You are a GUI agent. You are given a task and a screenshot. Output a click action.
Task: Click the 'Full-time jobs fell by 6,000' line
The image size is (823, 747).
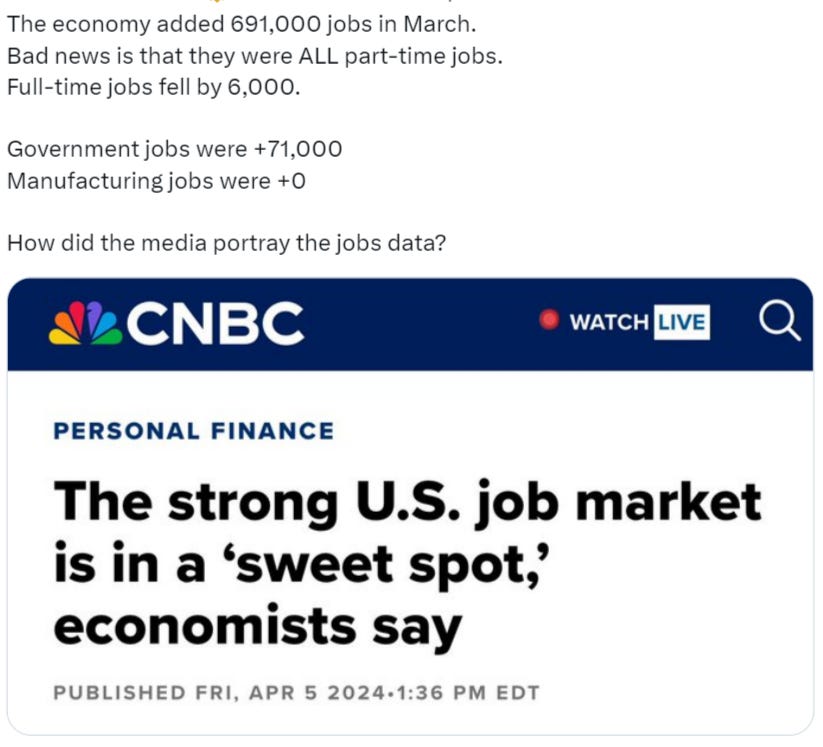pyautogui.click(x=153, y=87)
